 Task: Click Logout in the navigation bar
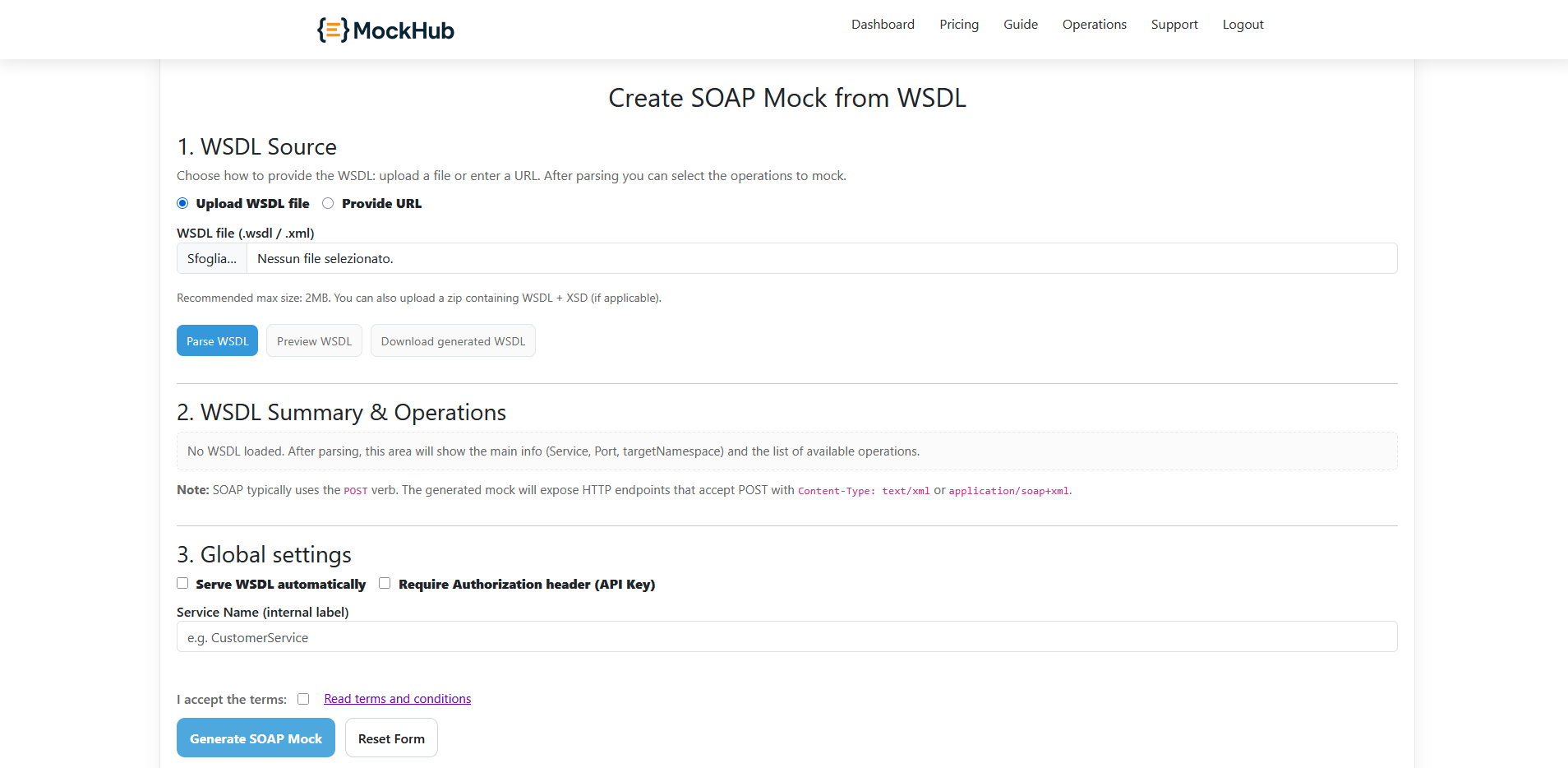(x=1243, y=25)
